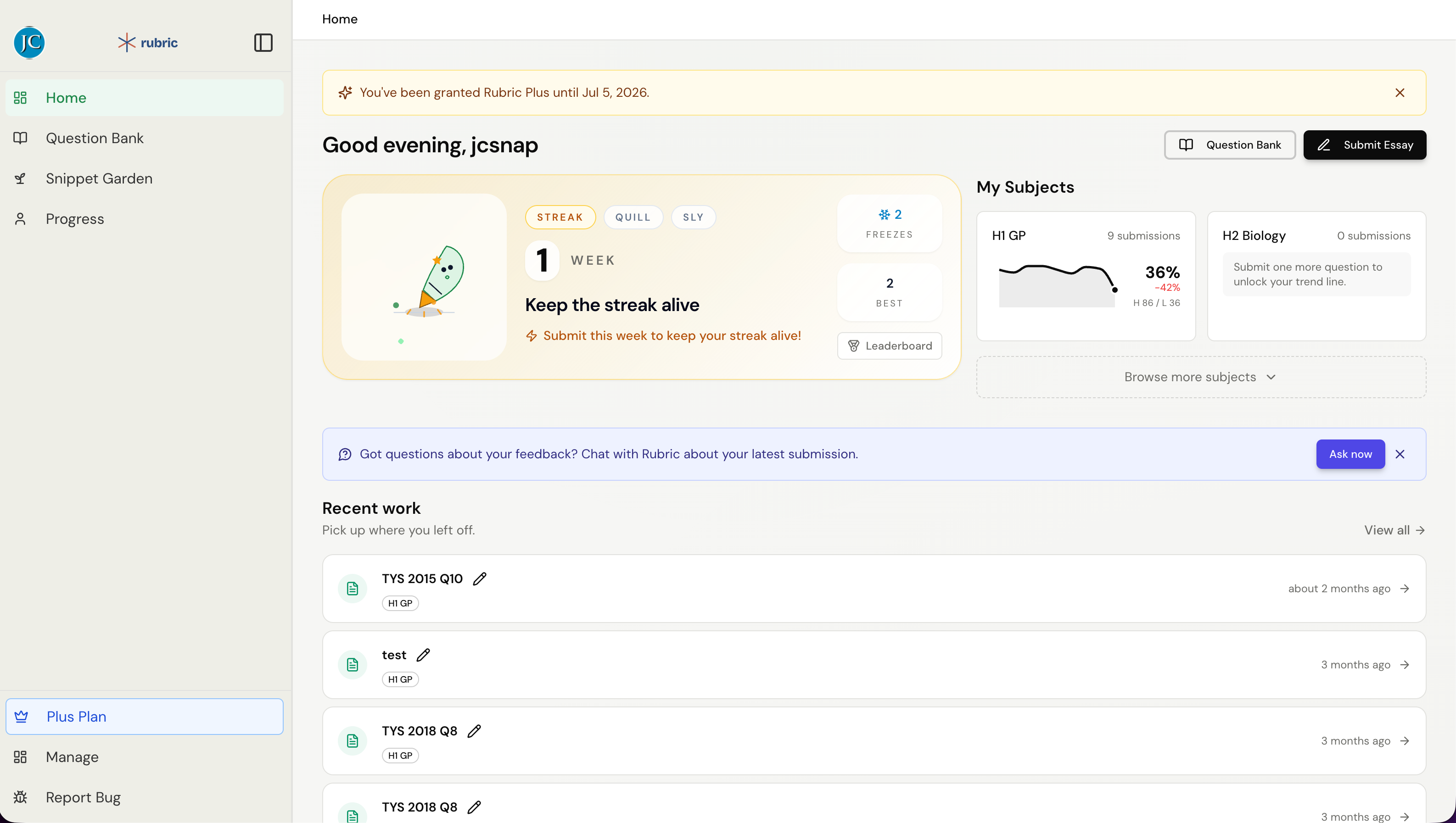Viewport: 1456px width, 823px height.
Task: Click the Question Bank button near greeting
Action: (1229, 145)
